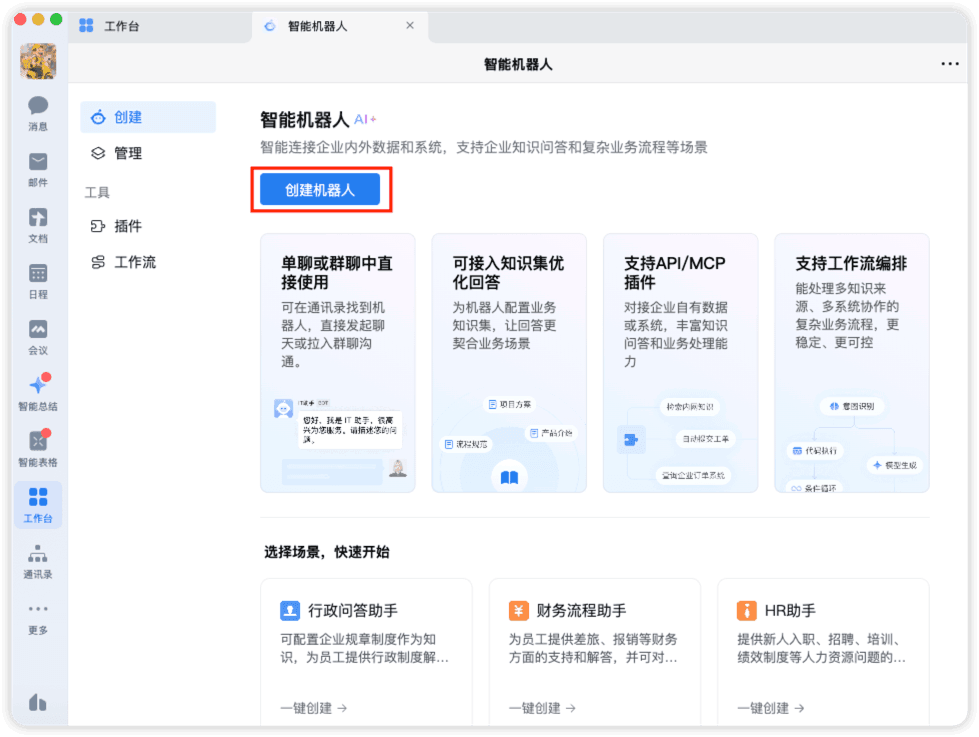Screen dimensions: 979x737
Task: Click the 财务流程助手 orange yen icon
Action: [x=518, y=610]
